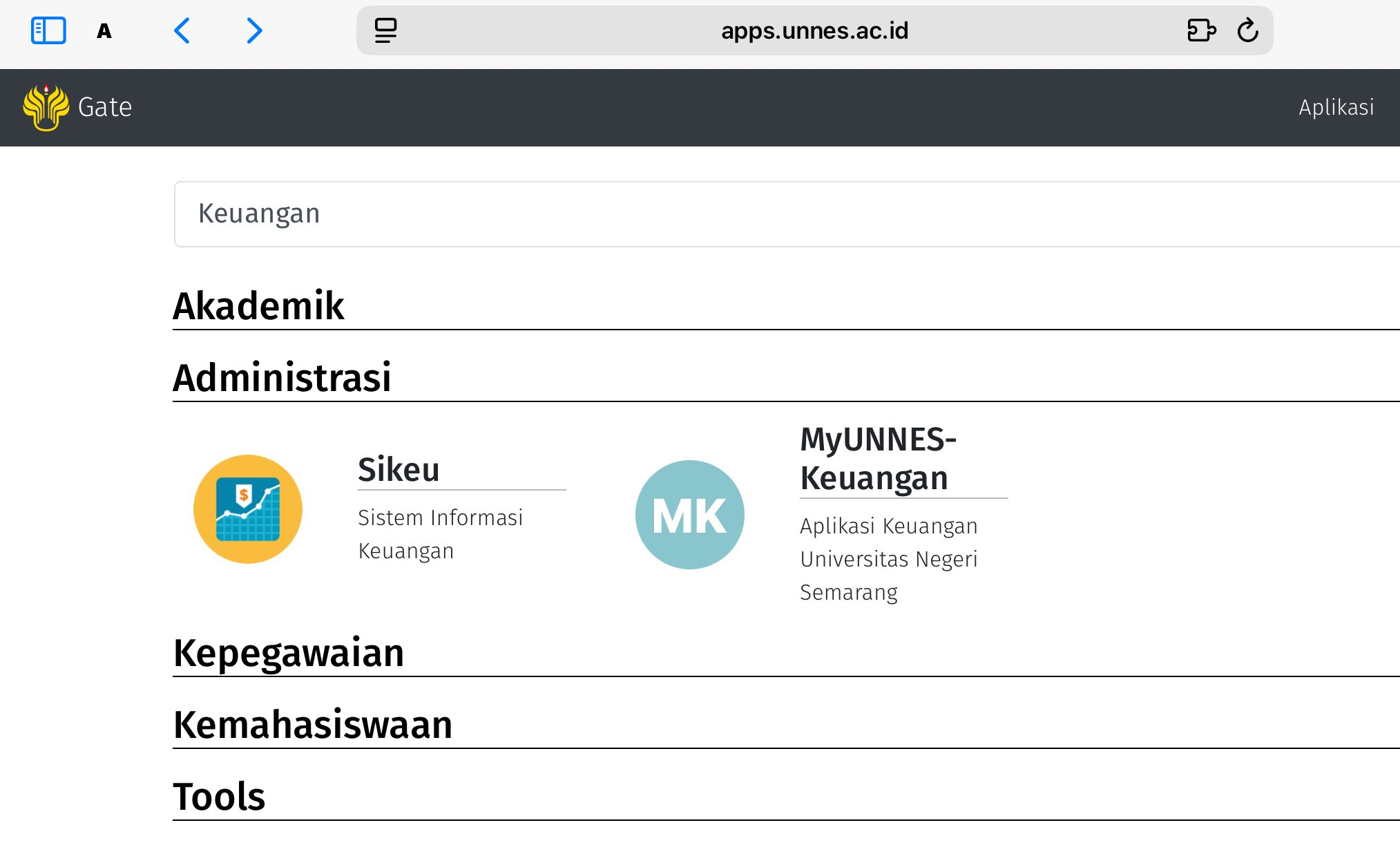Select the apps.unnes.ac.id address bar
Screen dimensions: 1400x854
[814, 30]
